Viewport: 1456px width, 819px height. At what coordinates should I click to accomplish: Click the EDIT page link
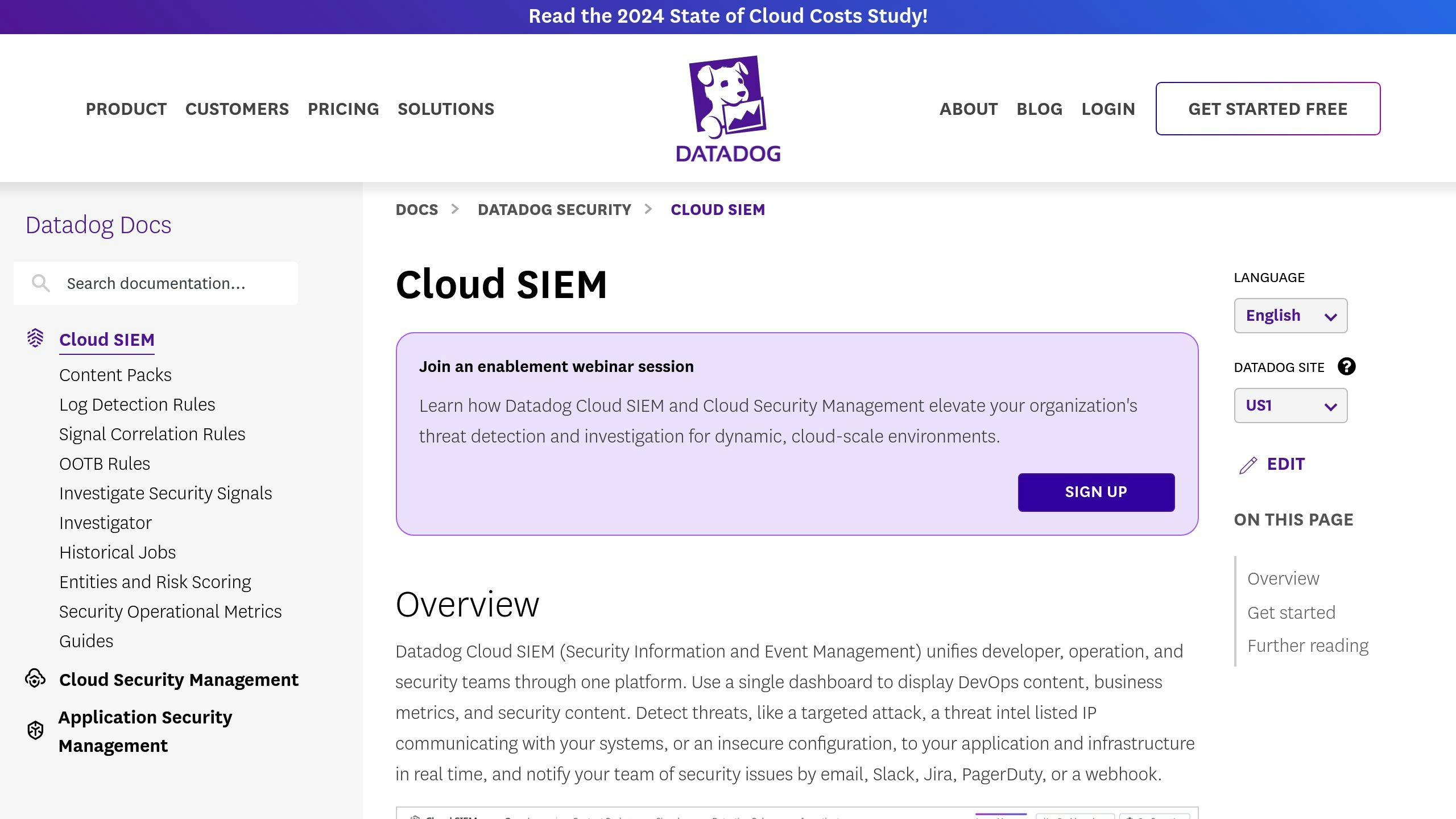click(1286, 464)
